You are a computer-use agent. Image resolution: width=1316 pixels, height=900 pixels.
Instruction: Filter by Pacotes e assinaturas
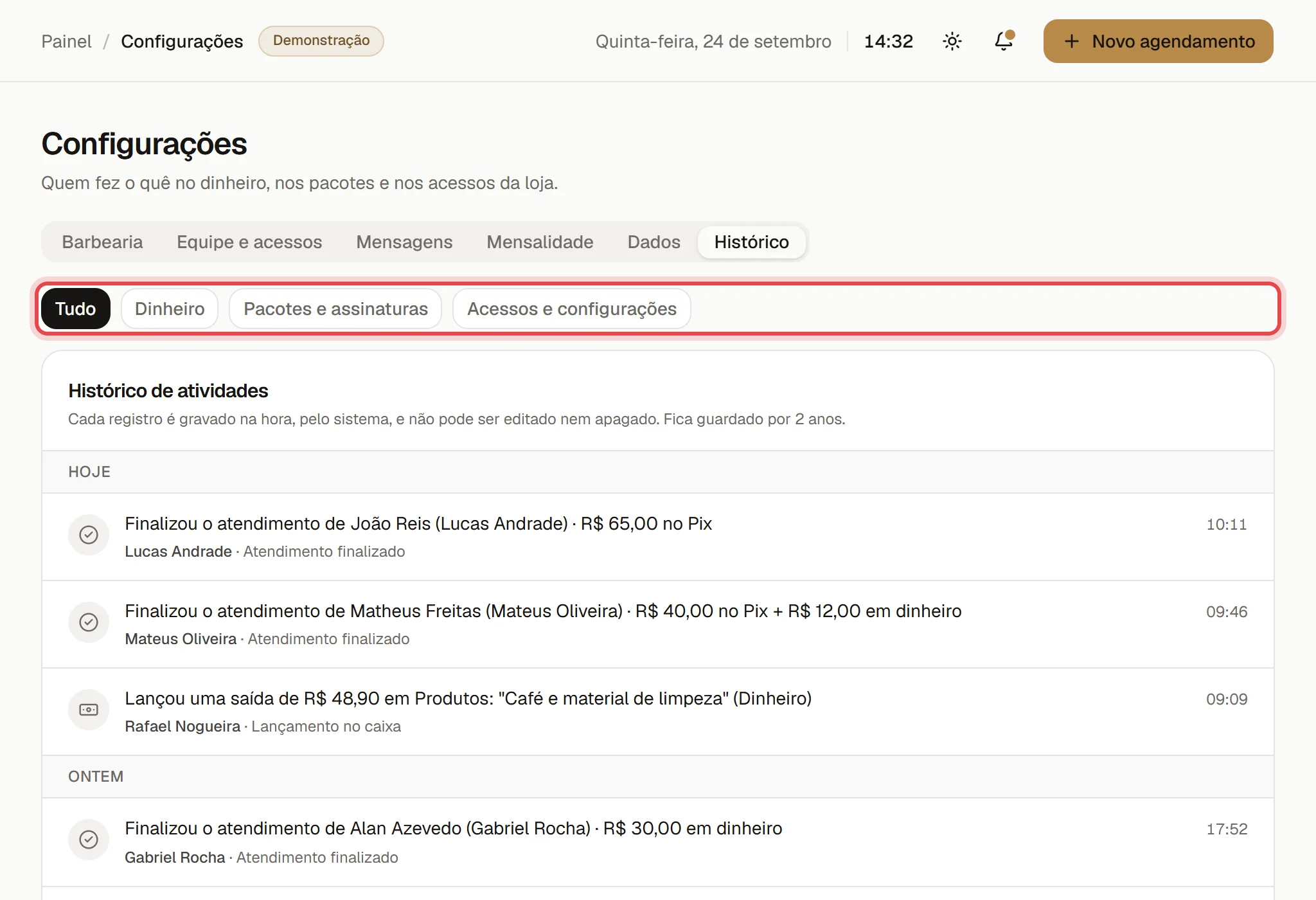pyautogui.click(x=335, y=309)
